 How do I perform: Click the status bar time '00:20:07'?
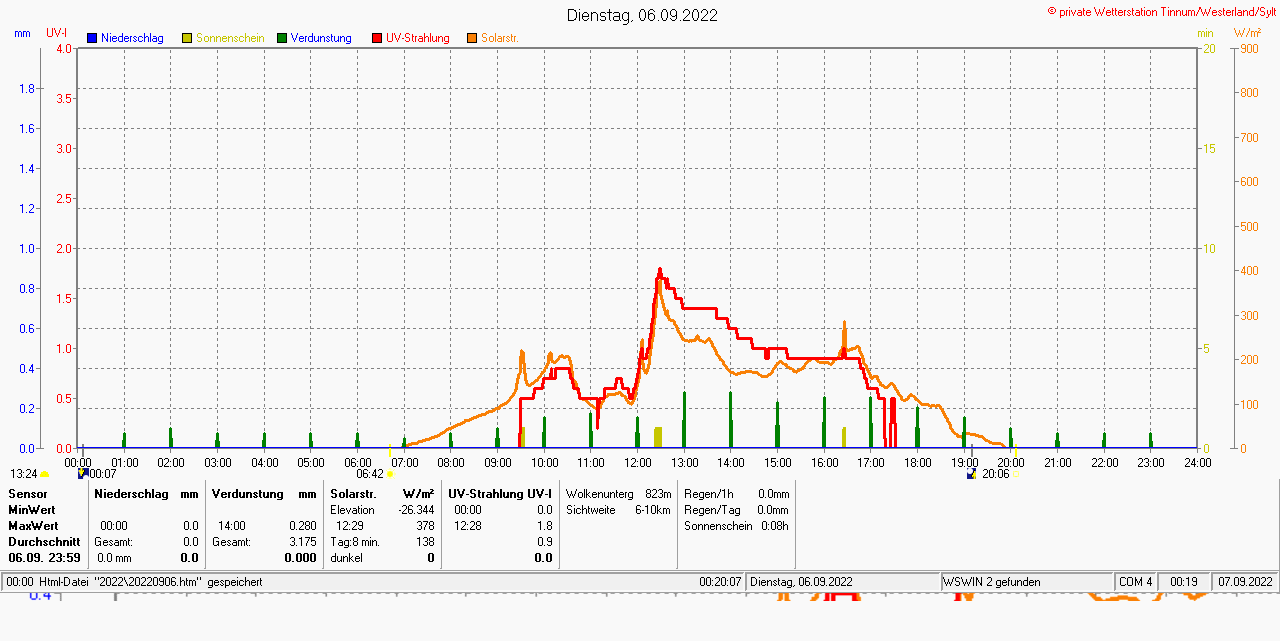pyautogui.click(x=721, y=582)
